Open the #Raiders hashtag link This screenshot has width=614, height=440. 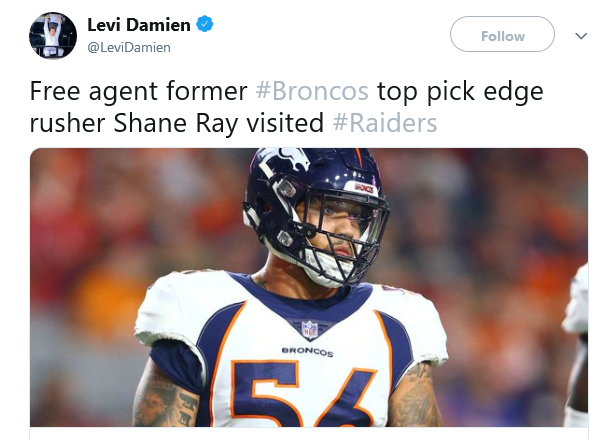[385, 123]
